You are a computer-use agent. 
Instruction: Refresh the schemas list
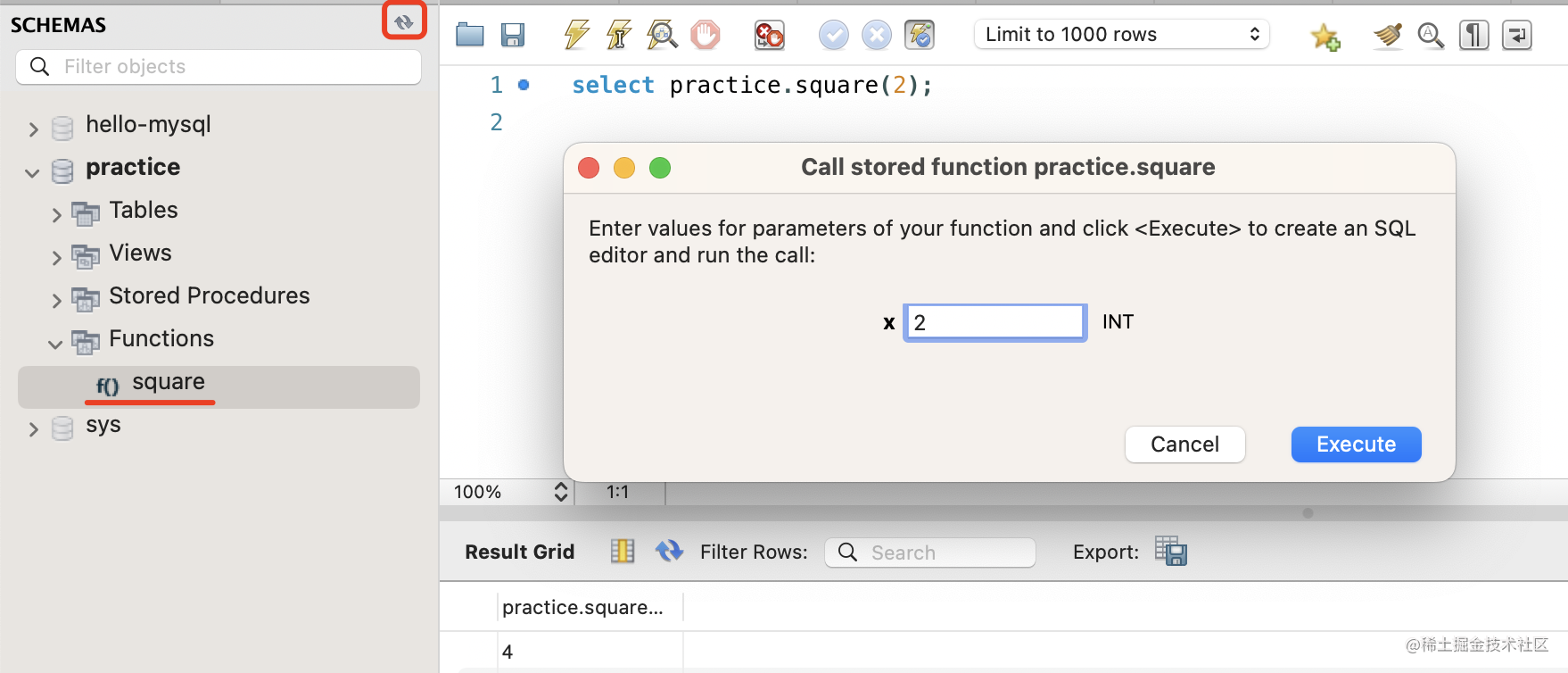click(404, 21)
